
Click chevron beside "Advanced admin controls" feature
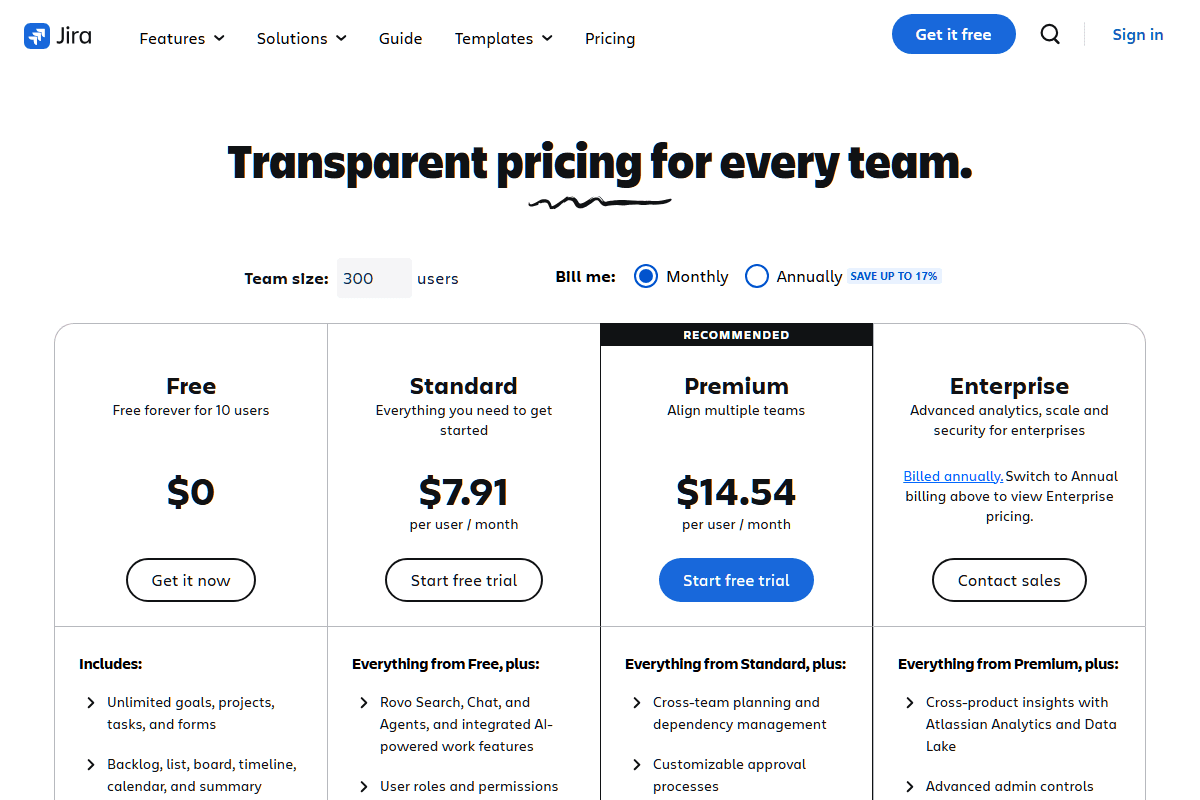[x=909, y=786]
